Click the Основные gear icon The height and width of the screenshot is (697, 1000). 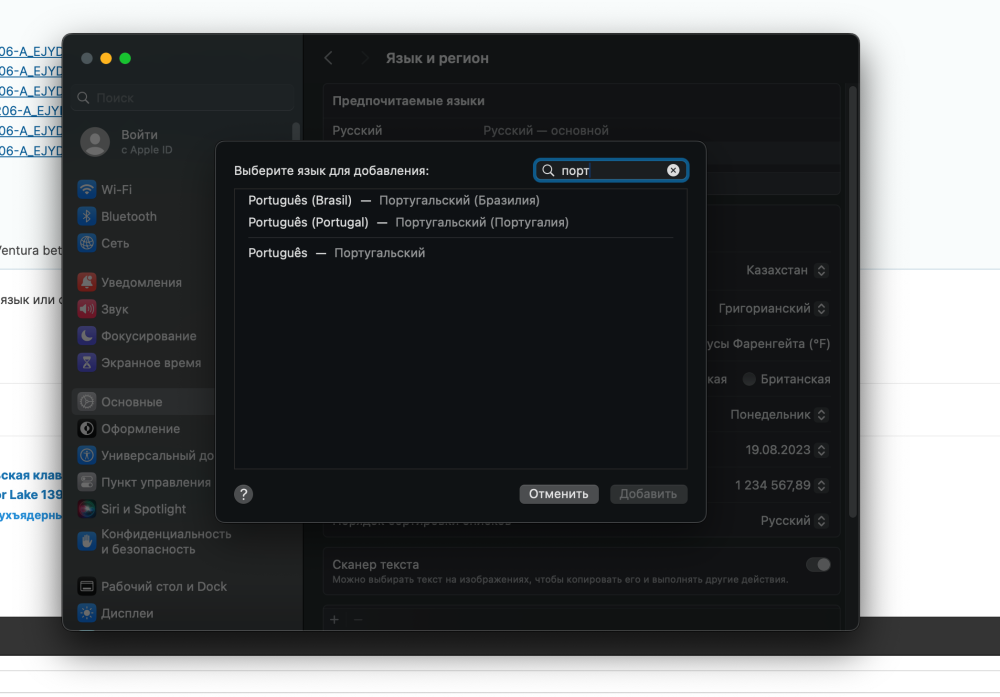point(87,402)
